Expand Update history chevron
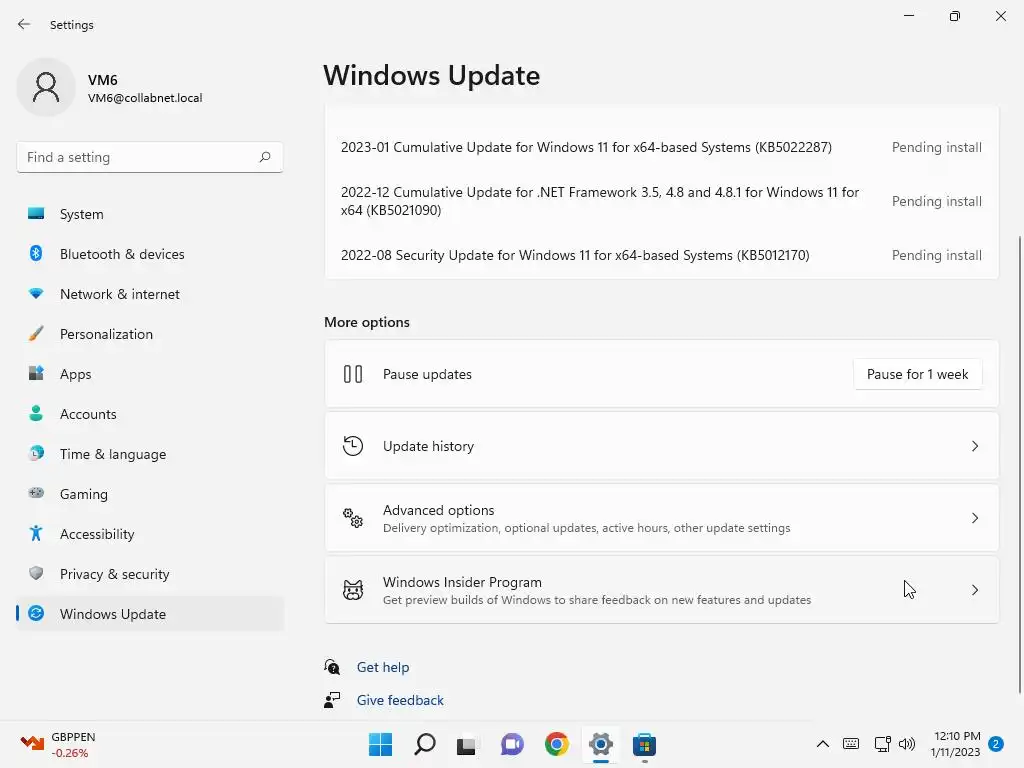The width and height of the screenshot is (1024, 768). pos(974,446)
